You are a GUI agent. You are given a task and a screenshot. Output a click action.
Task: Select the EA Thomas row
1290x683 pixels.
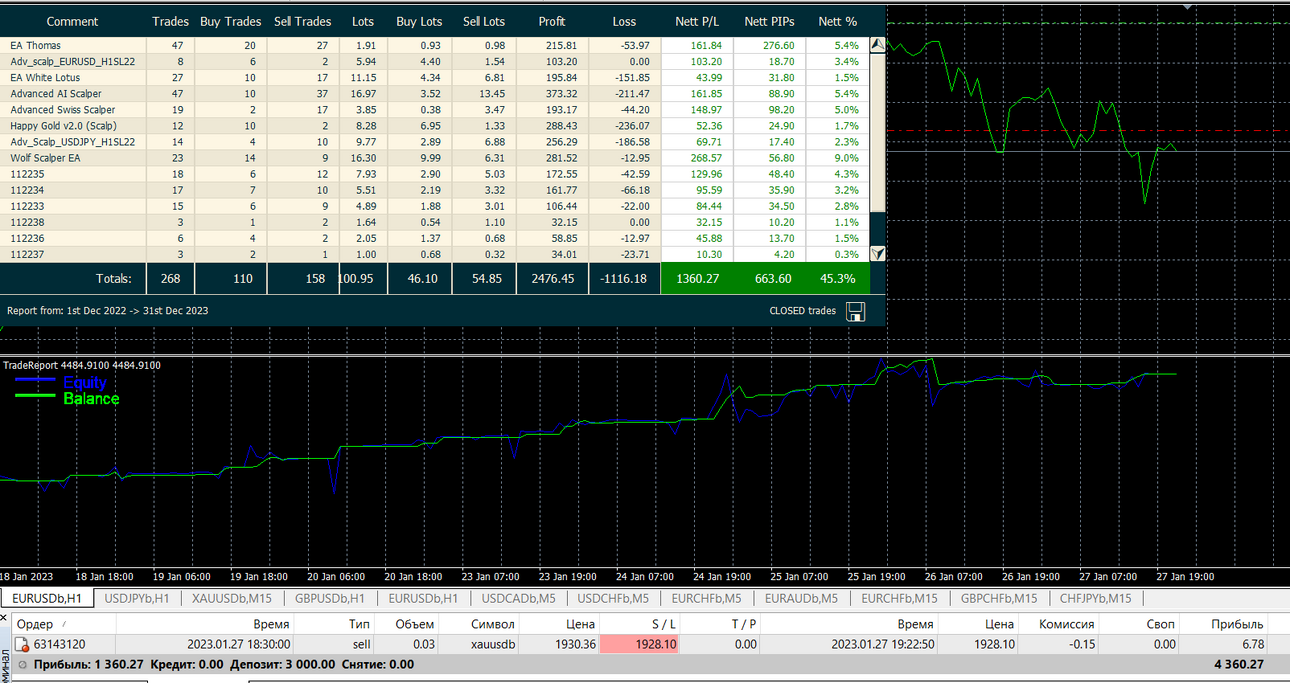click(x=435, y=45)
